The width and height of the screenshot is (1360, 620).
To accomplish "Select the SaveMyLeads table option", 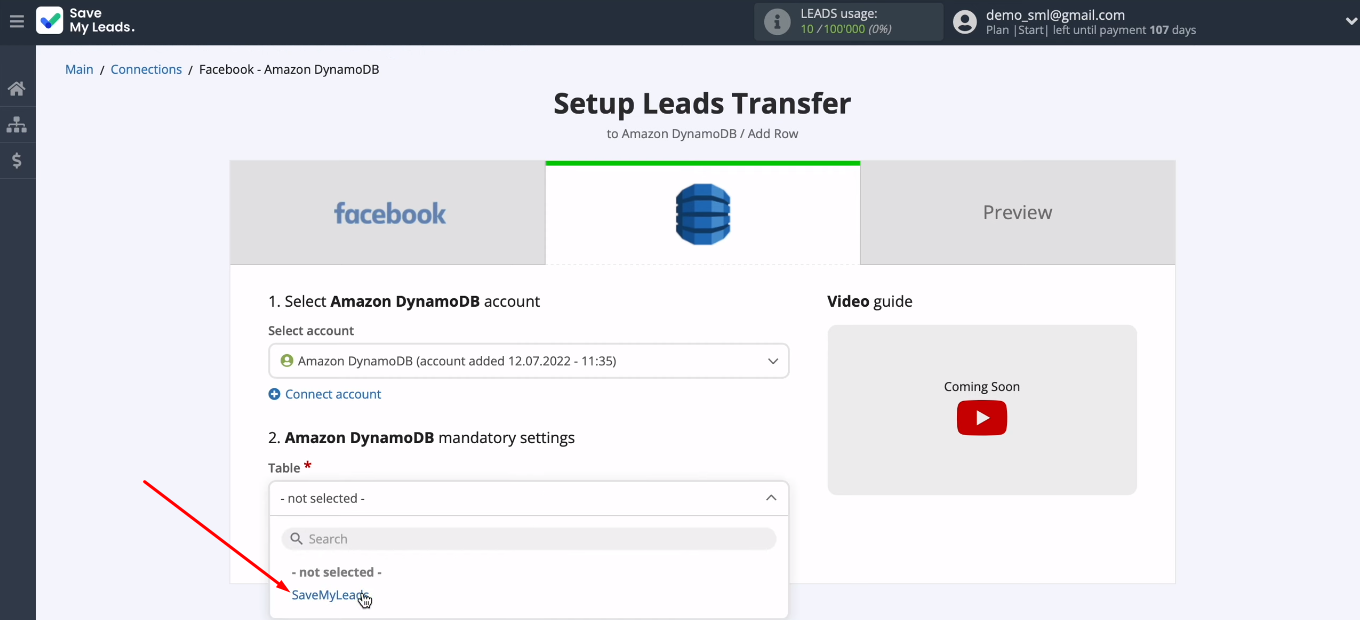I will point(330,595).
